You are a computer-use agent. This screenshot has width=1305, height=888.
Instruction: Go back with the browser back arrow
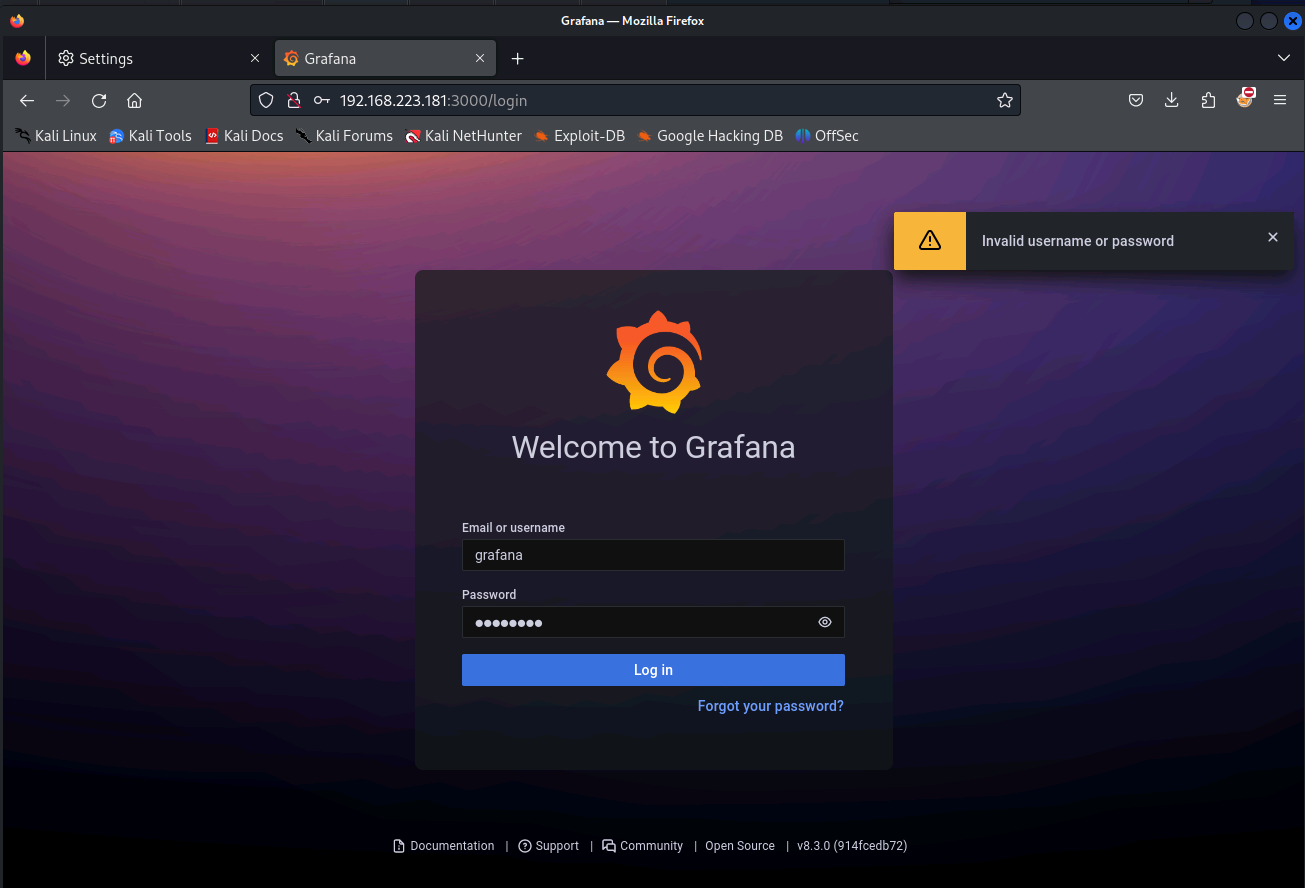tap(27, 101)
